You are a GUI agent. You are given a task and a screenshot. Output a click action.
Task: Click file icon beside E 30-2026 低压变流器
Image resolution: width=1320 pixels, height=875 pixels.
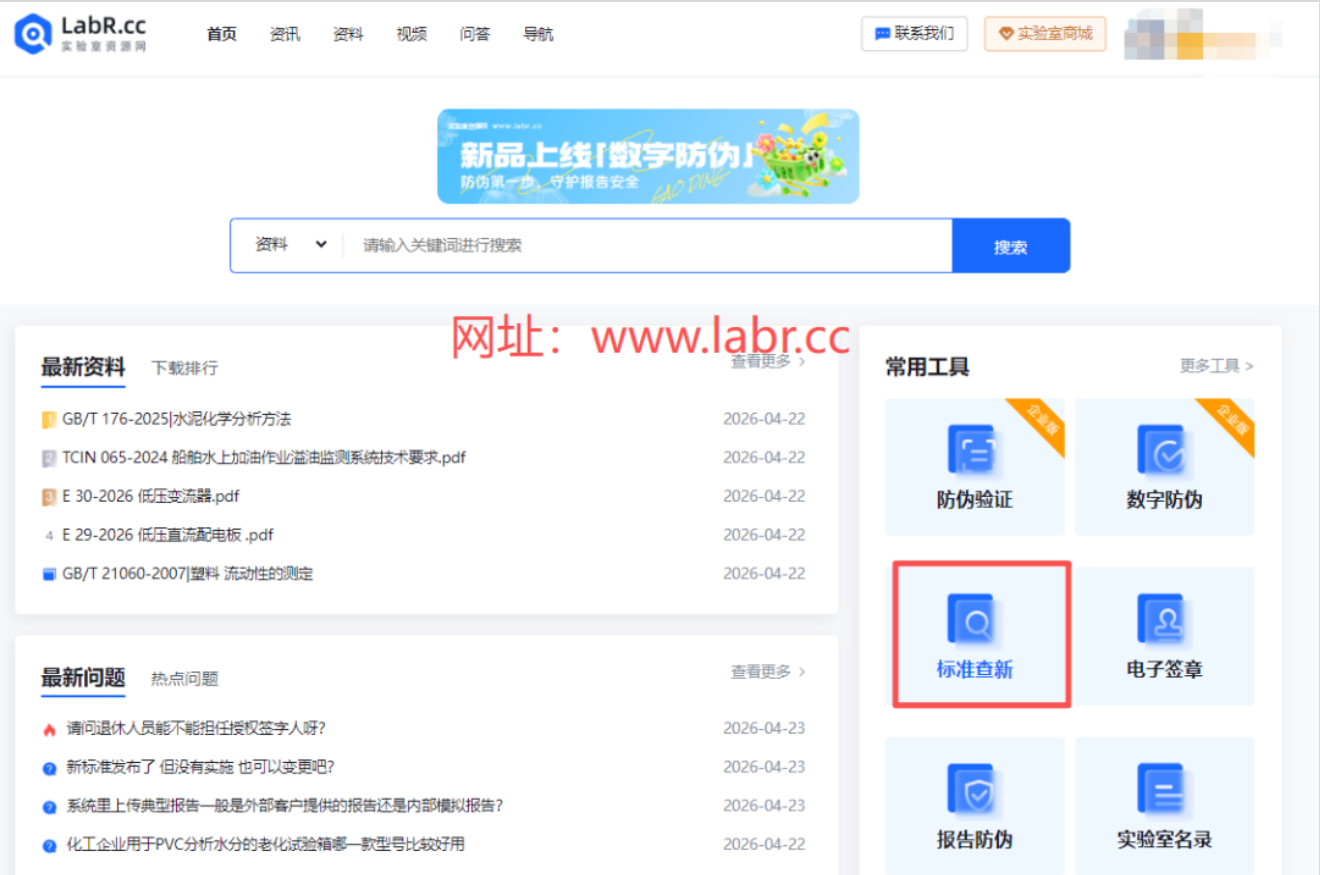click(49, 497)
